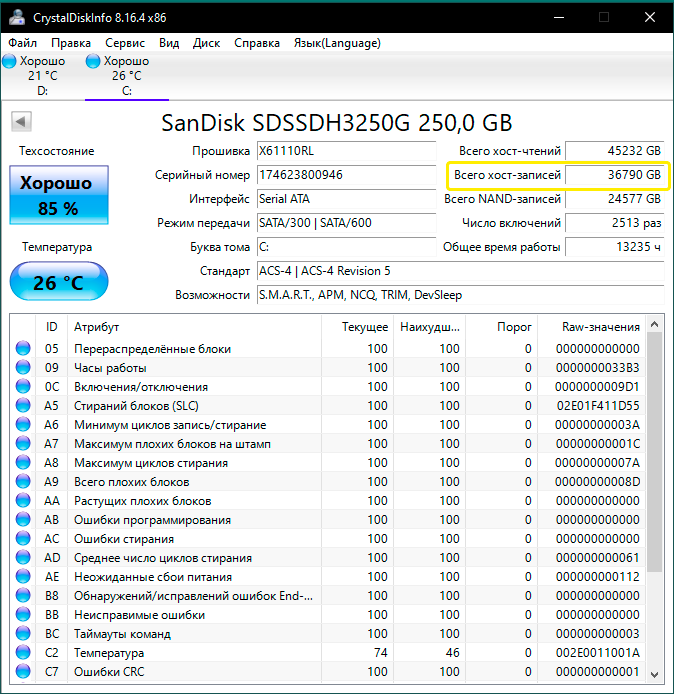Select the Температура attribute row
This screenshot has width=674, height=694.
[x=327, y=653]
